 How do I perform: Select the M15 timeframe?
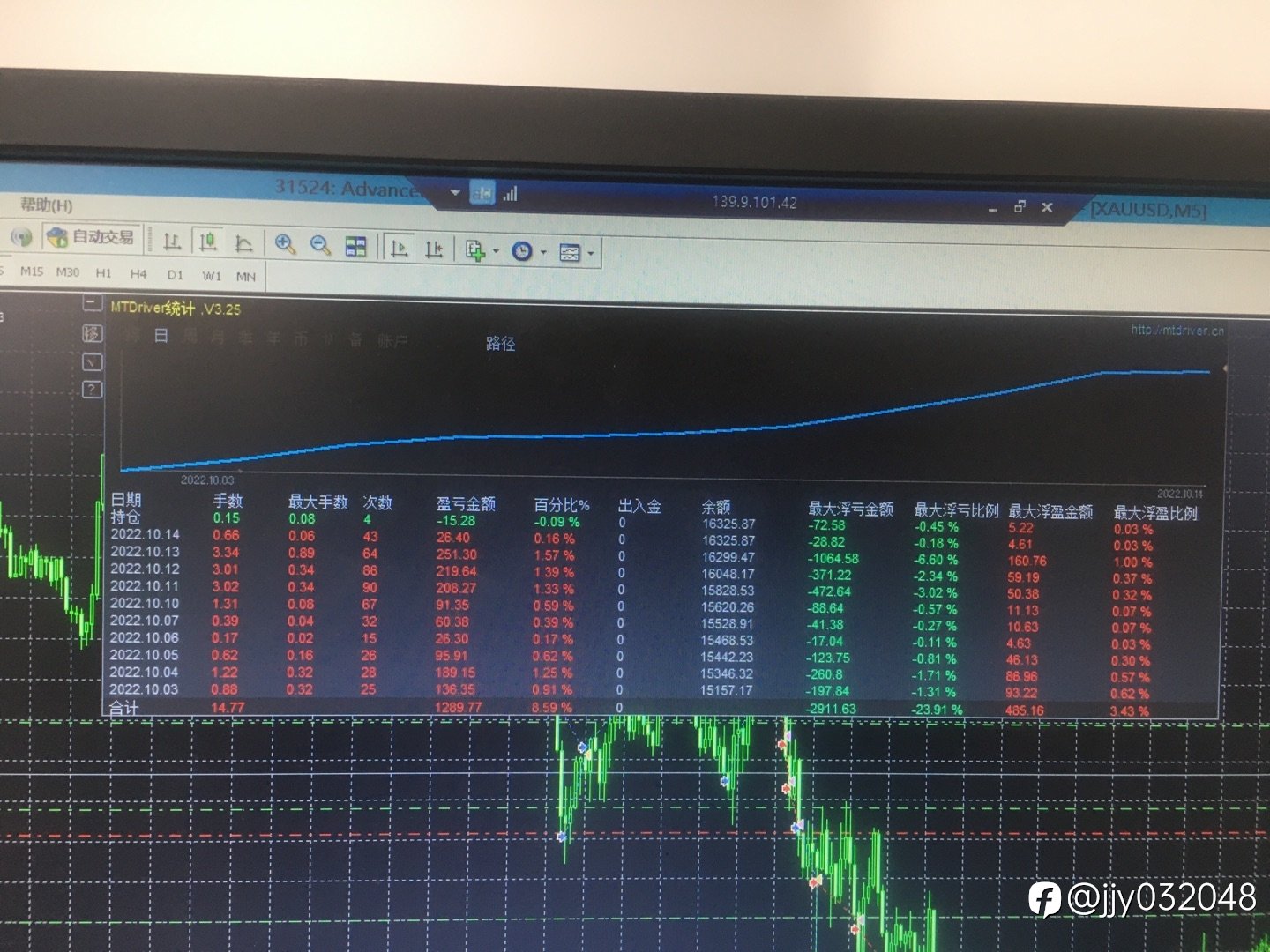(32, 271)
